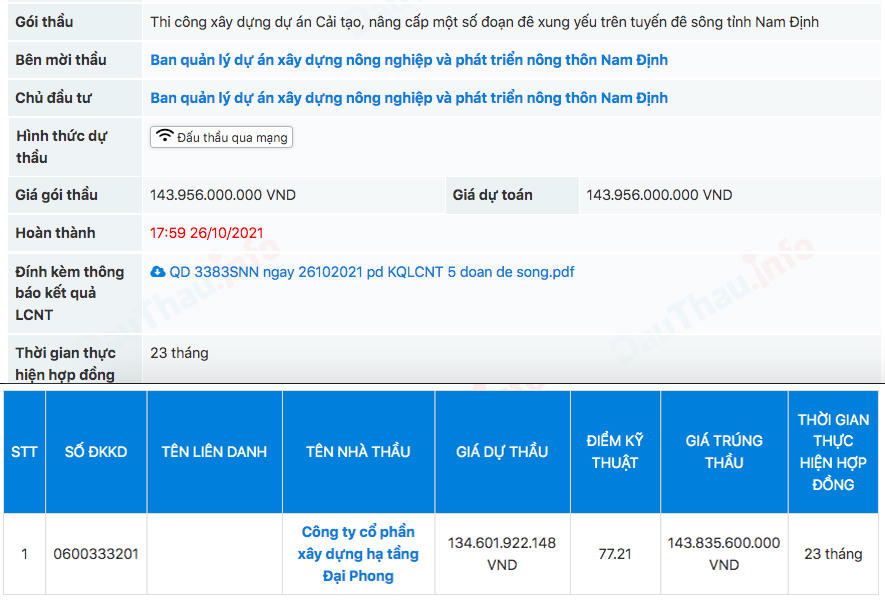Click the cloud download icon

(x=157, y=272)
